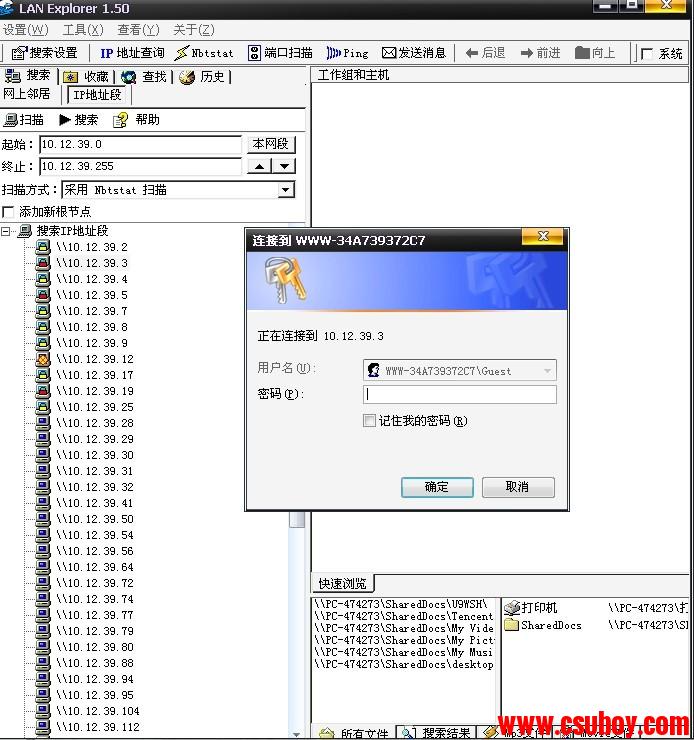Viewport: 694px width, 740px height.
Task: Open 帮助 help in the scan panel
Action: point(136,120)
